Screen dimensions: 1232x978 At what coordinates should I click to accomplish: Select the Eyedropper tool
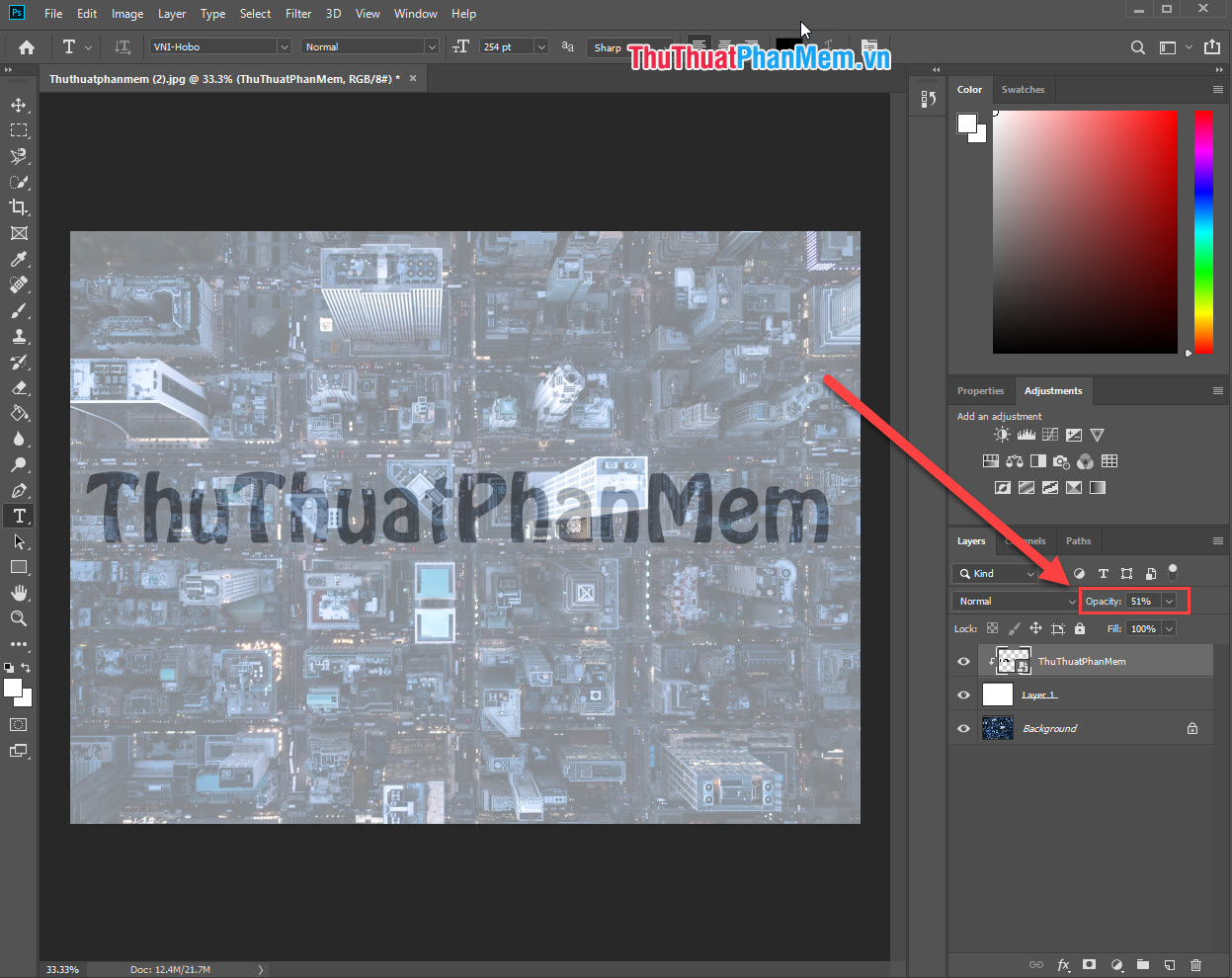pos(19,259)
